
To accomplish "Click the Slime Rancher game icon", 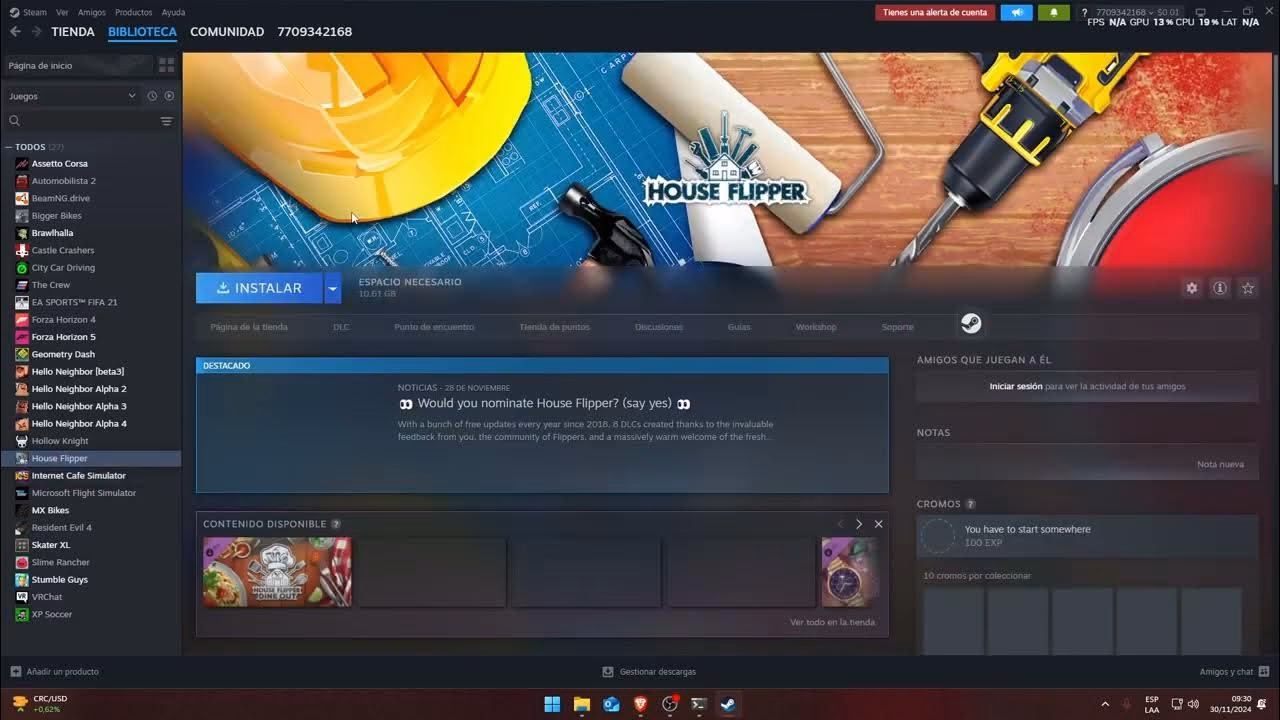I will 22,562.
